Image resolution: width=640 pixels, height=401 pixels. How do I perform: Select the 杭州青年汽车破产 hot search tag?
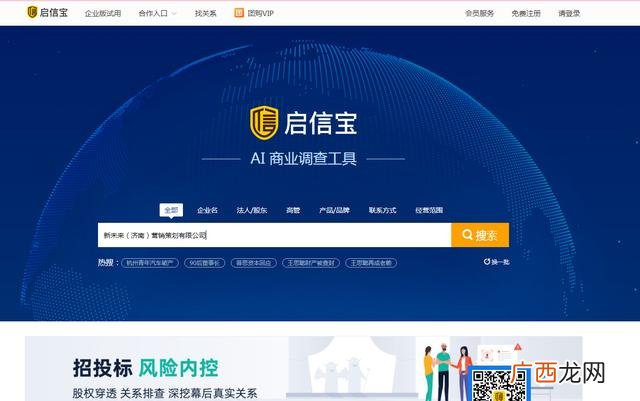pos(150,263)
